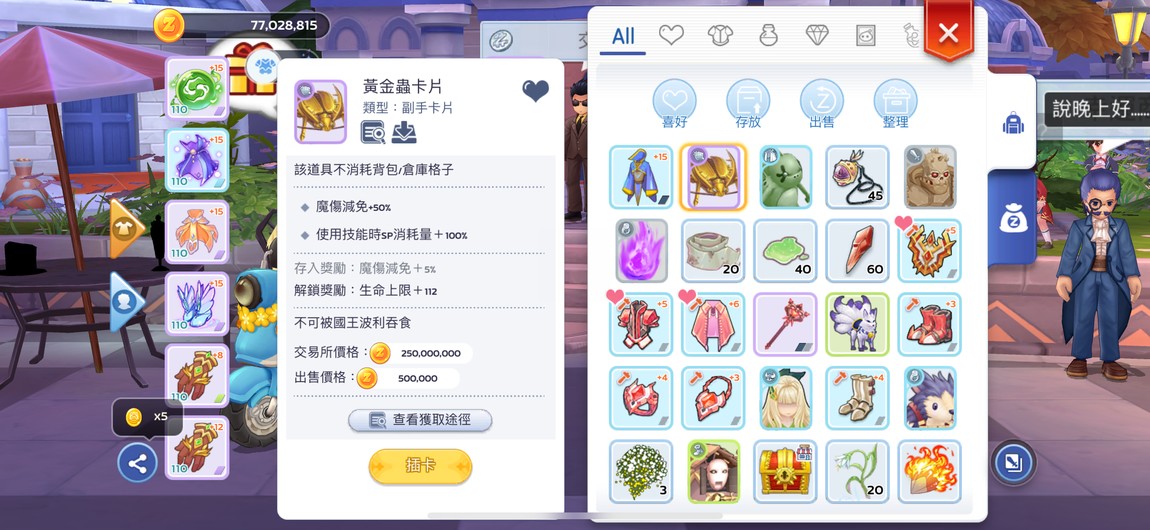Toggle favorite heart on Golden Bug card
Screen dimensions: 1150x530
[535, 91]
